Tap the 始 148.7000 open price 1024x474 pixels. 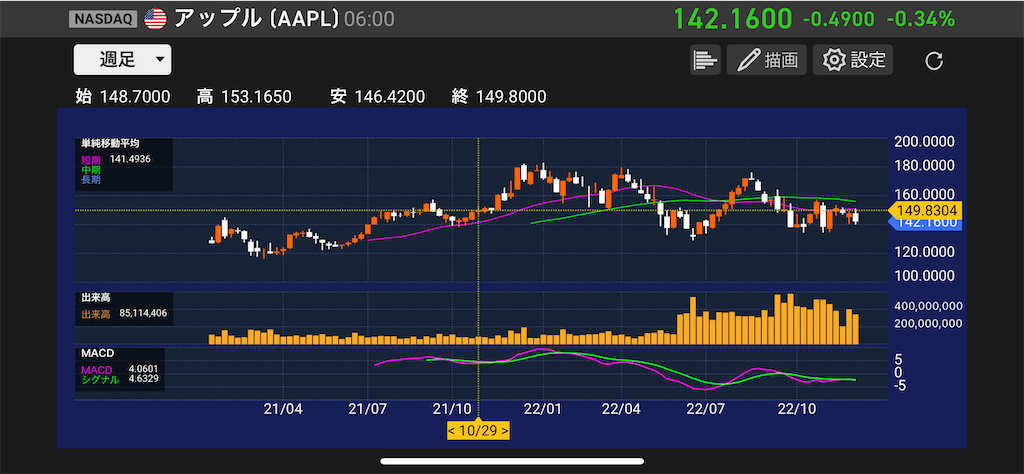point(123,97)
